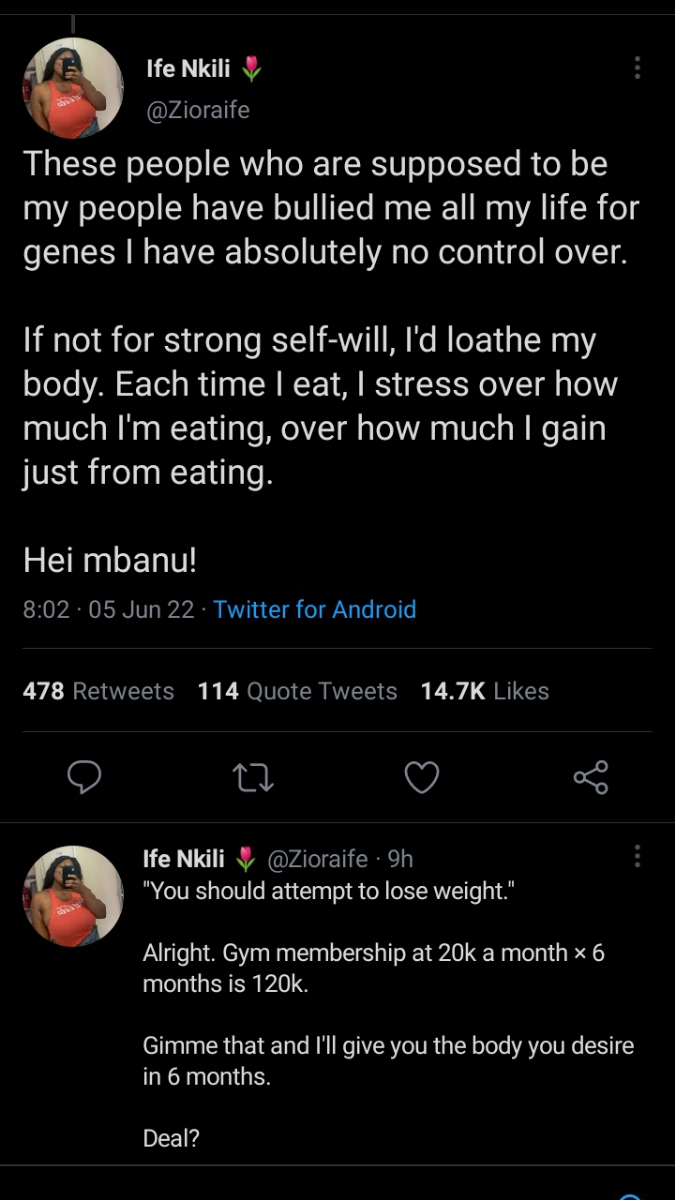Open the three-dot menu on the main tweet
675x1200 pixels.
click(x=637, y=68)
